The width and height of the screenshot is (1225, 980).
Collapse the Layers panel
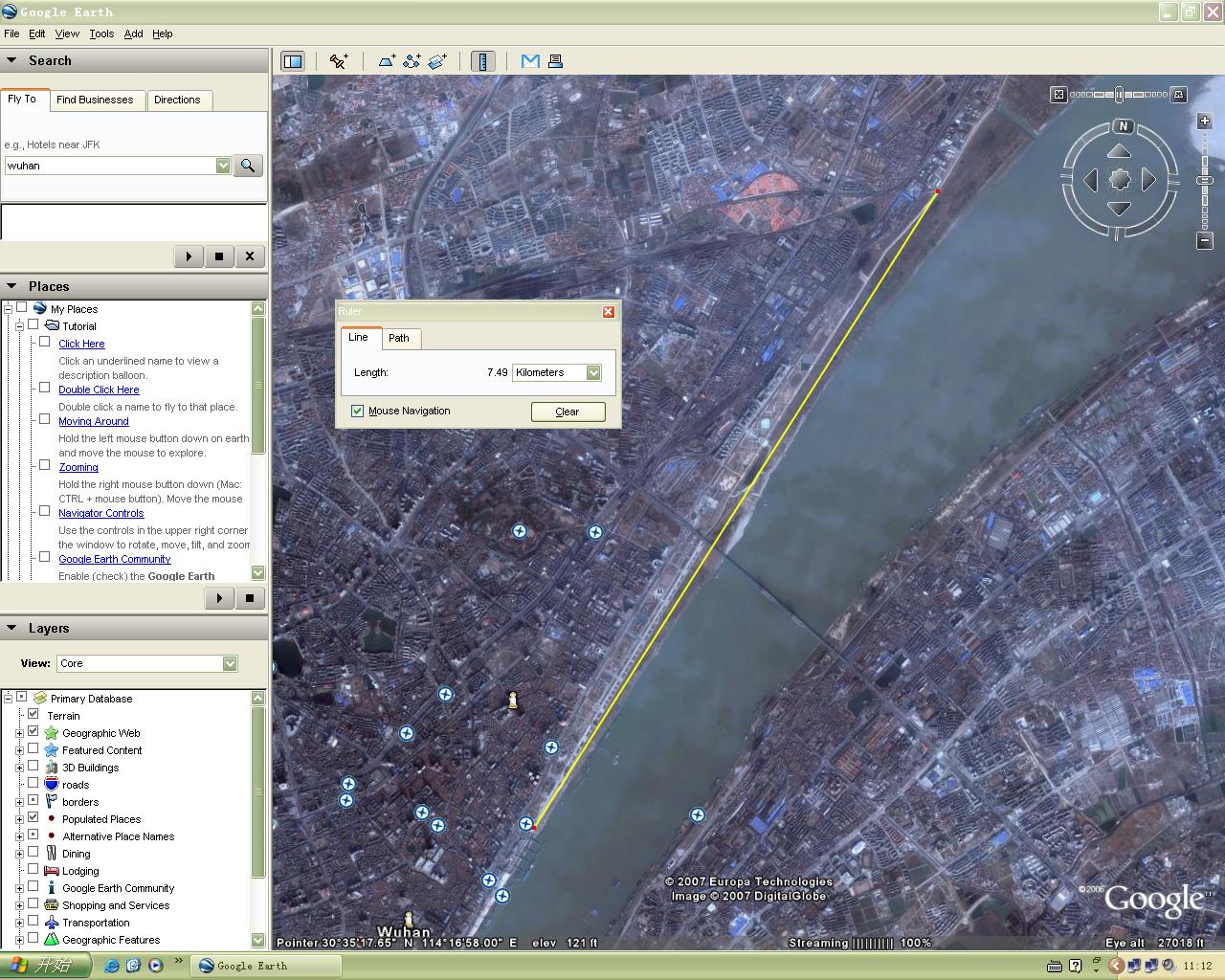click(x=11, y=628)
